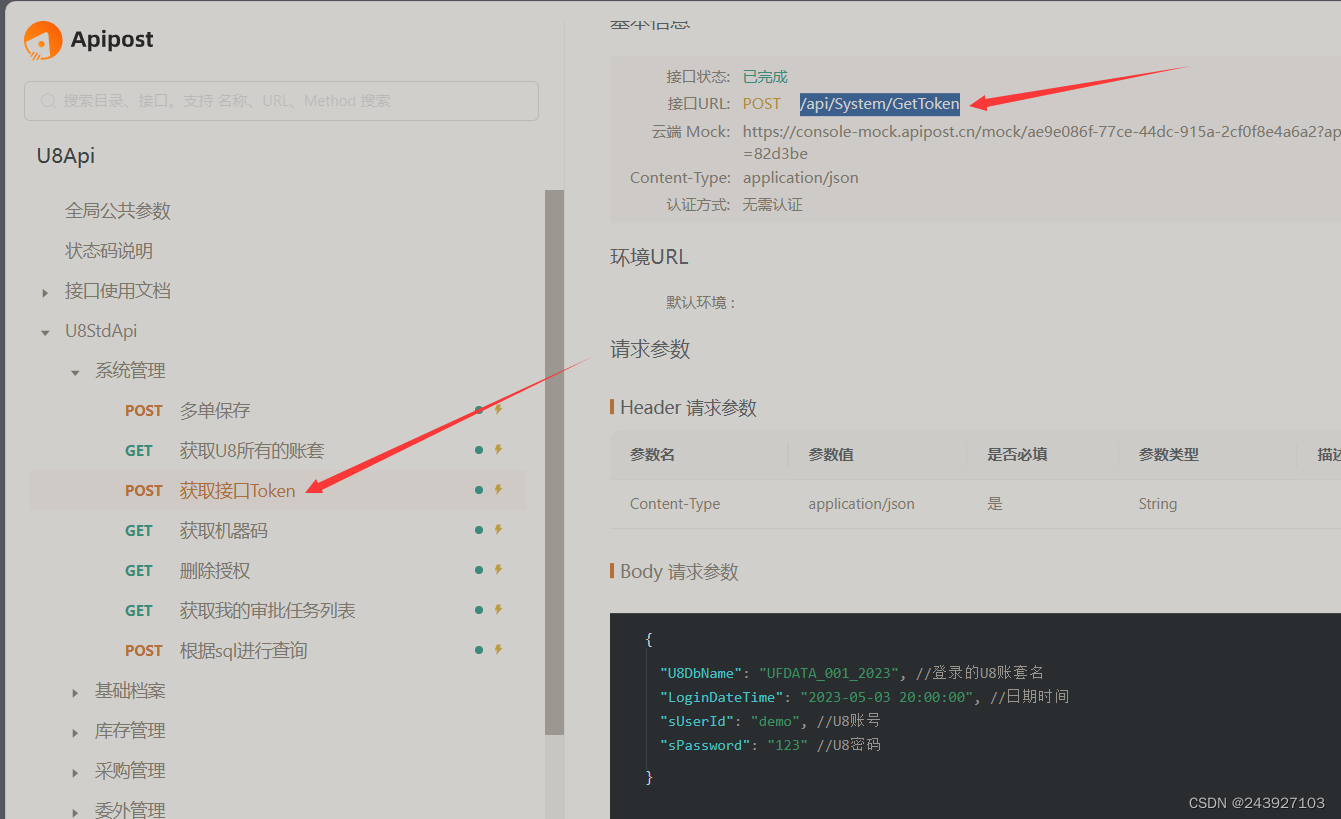The width and height of the screenshot is (1341, 819).
Task: Click the 已完成 interface status value
Action: 765,76
